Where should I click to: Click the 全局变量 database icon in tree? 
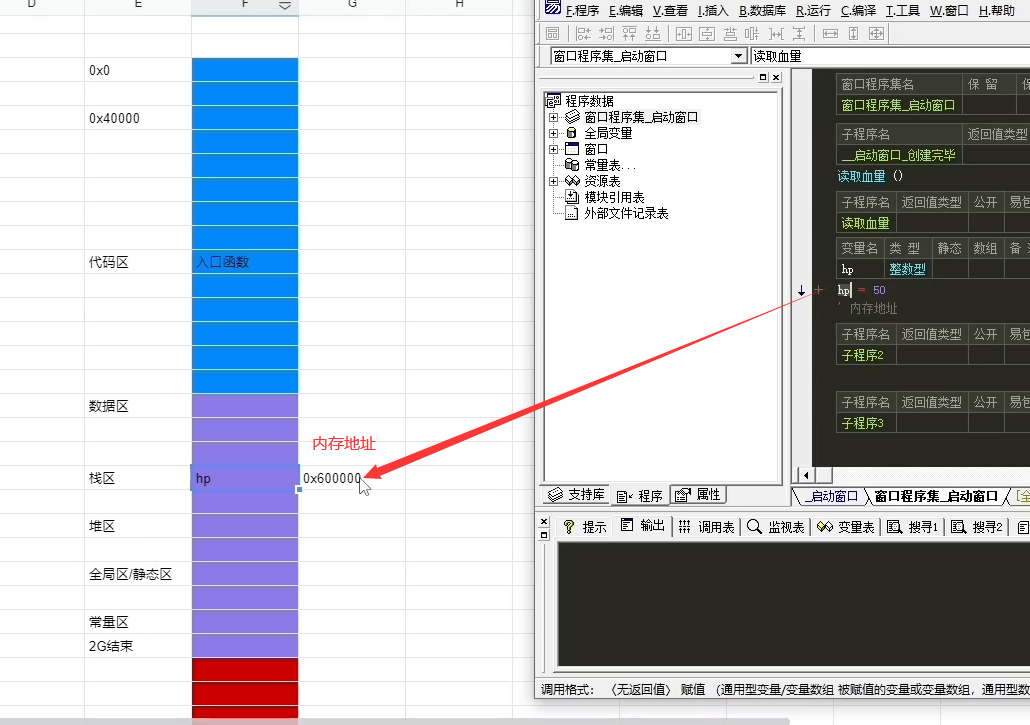[571, 133]
